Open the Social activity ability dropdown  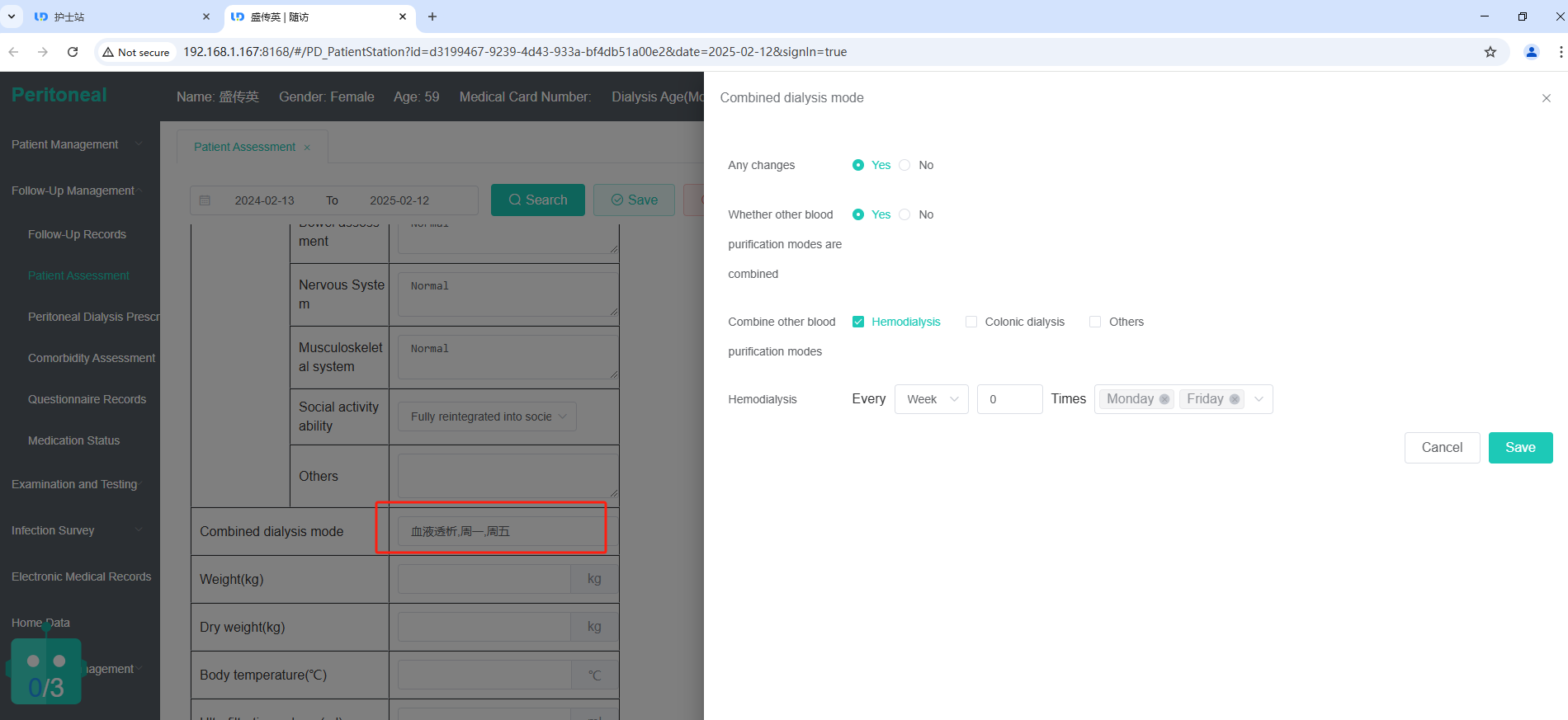click(487, 416)
